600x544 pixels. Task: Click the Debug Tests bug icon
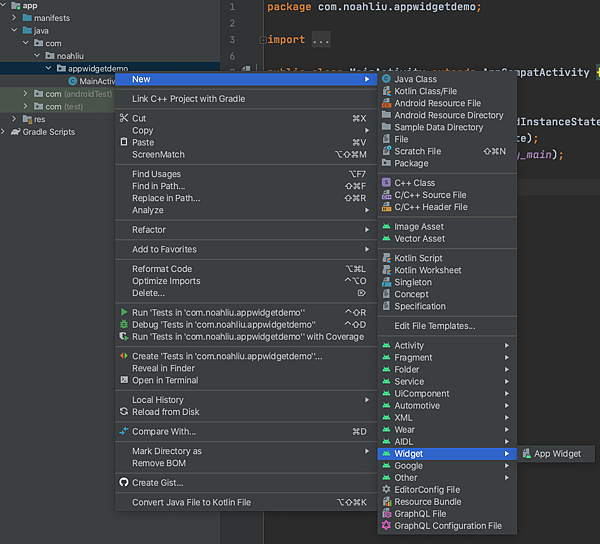coord(124,324)
